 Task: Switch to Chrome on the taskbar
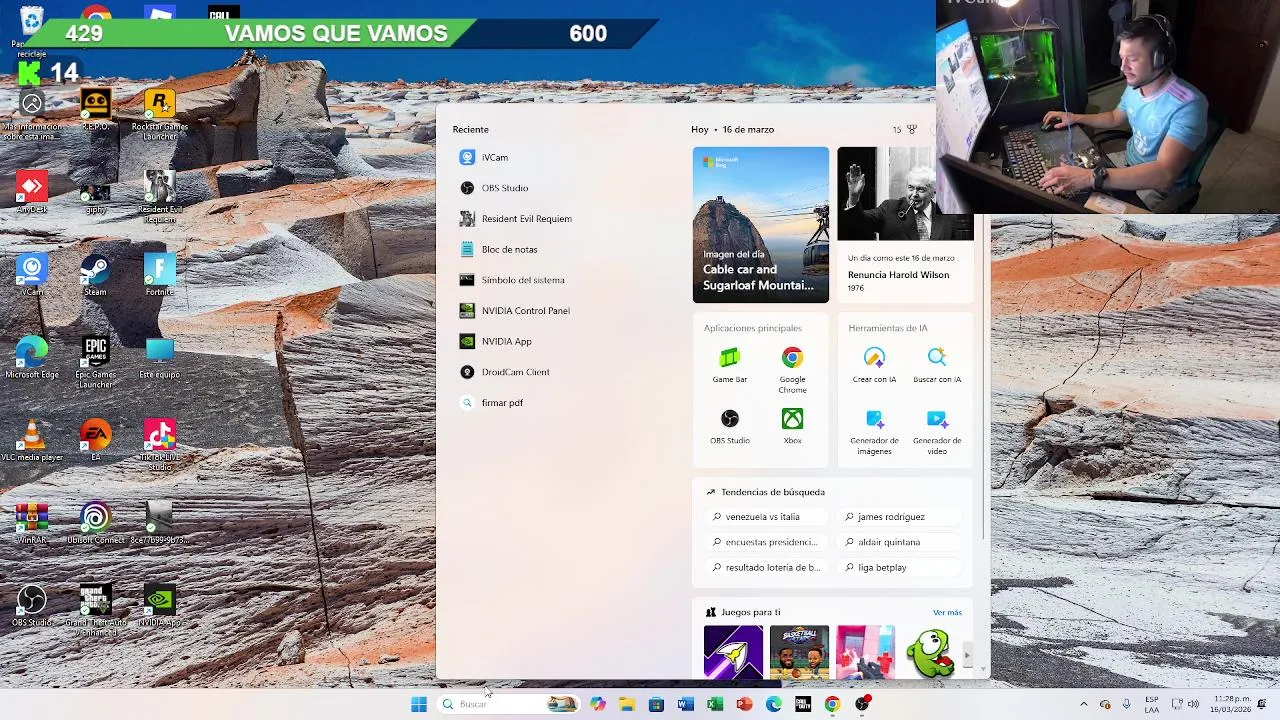point(832,704)
